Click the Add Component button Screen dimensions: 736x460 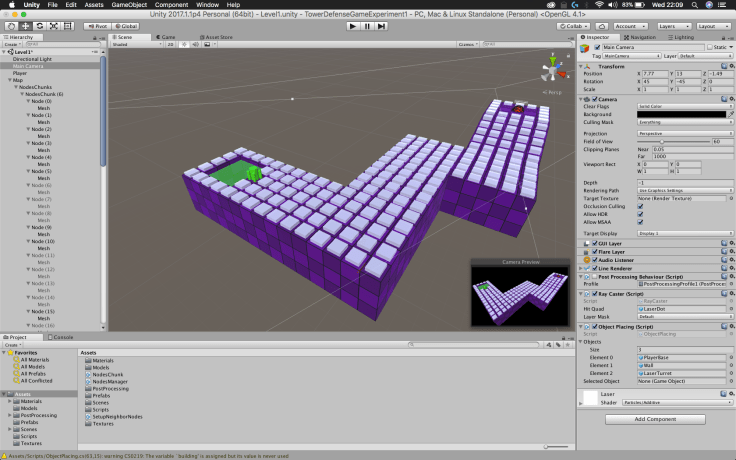[x=655, y=419]
